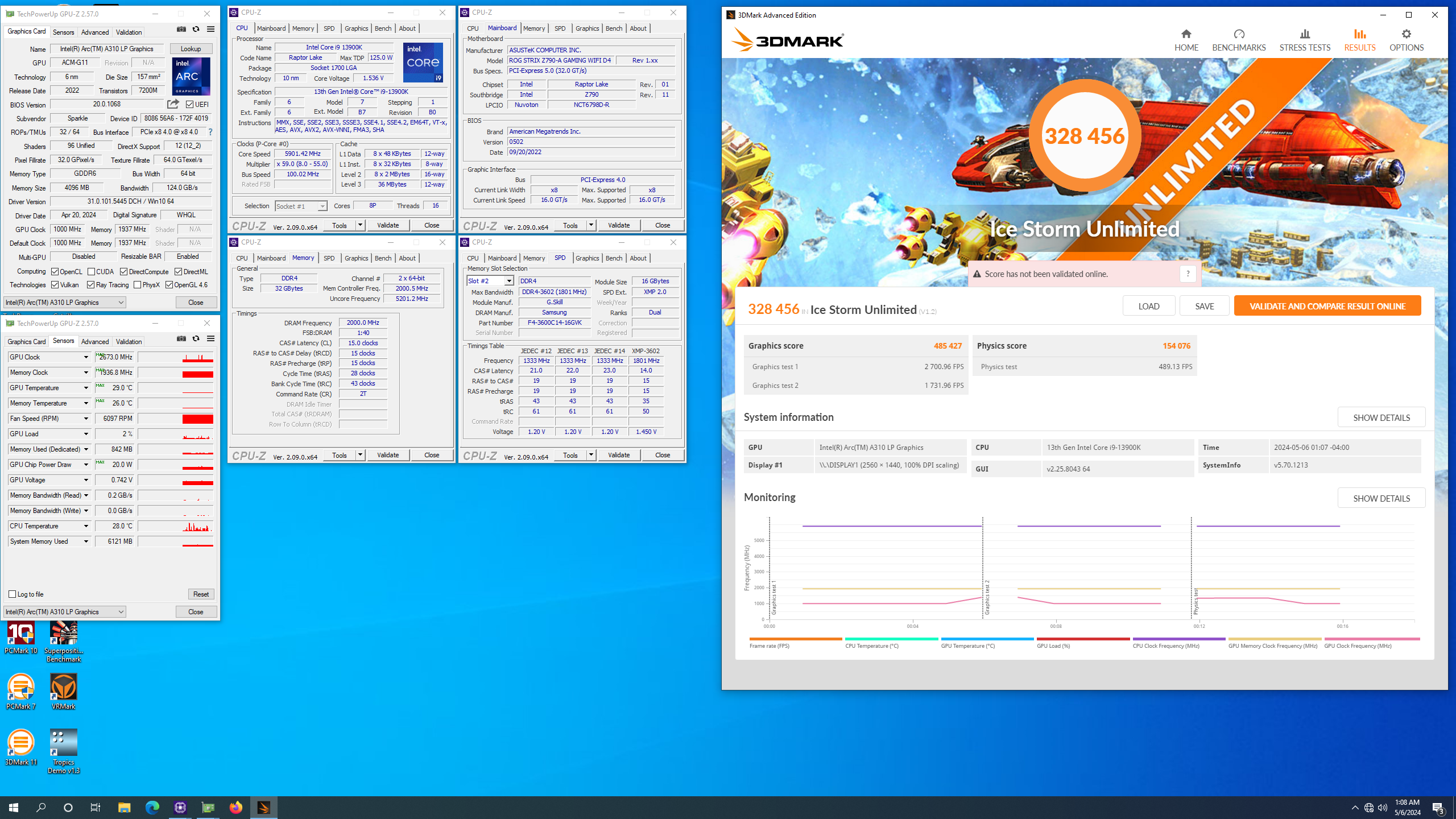This screenshot has width=1456, height=819.
Task: Open Superposition Benchmark desktop shortcut
Action: click(x=64, y=642)
